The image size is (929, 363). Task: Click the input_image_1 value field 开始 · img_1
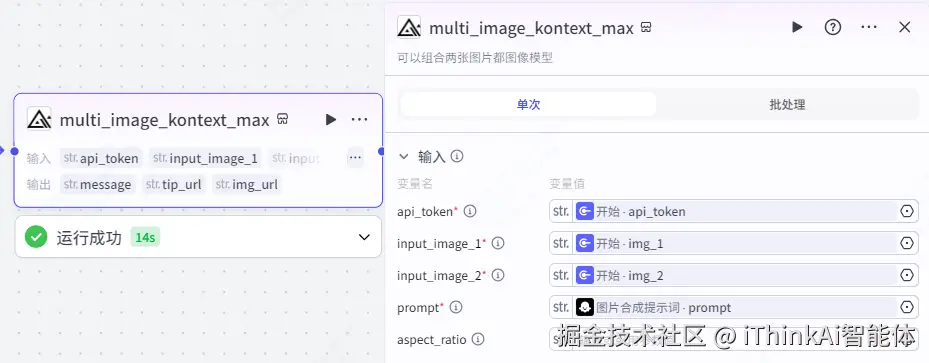tap(734, 243)
